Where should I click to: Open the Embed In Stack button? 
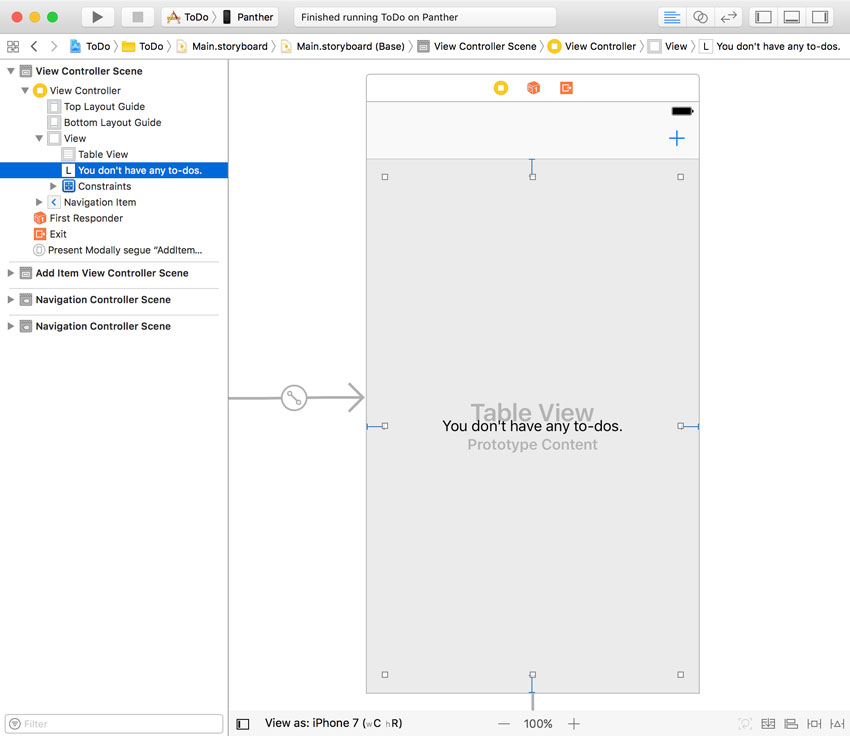[x=768, y=724]
